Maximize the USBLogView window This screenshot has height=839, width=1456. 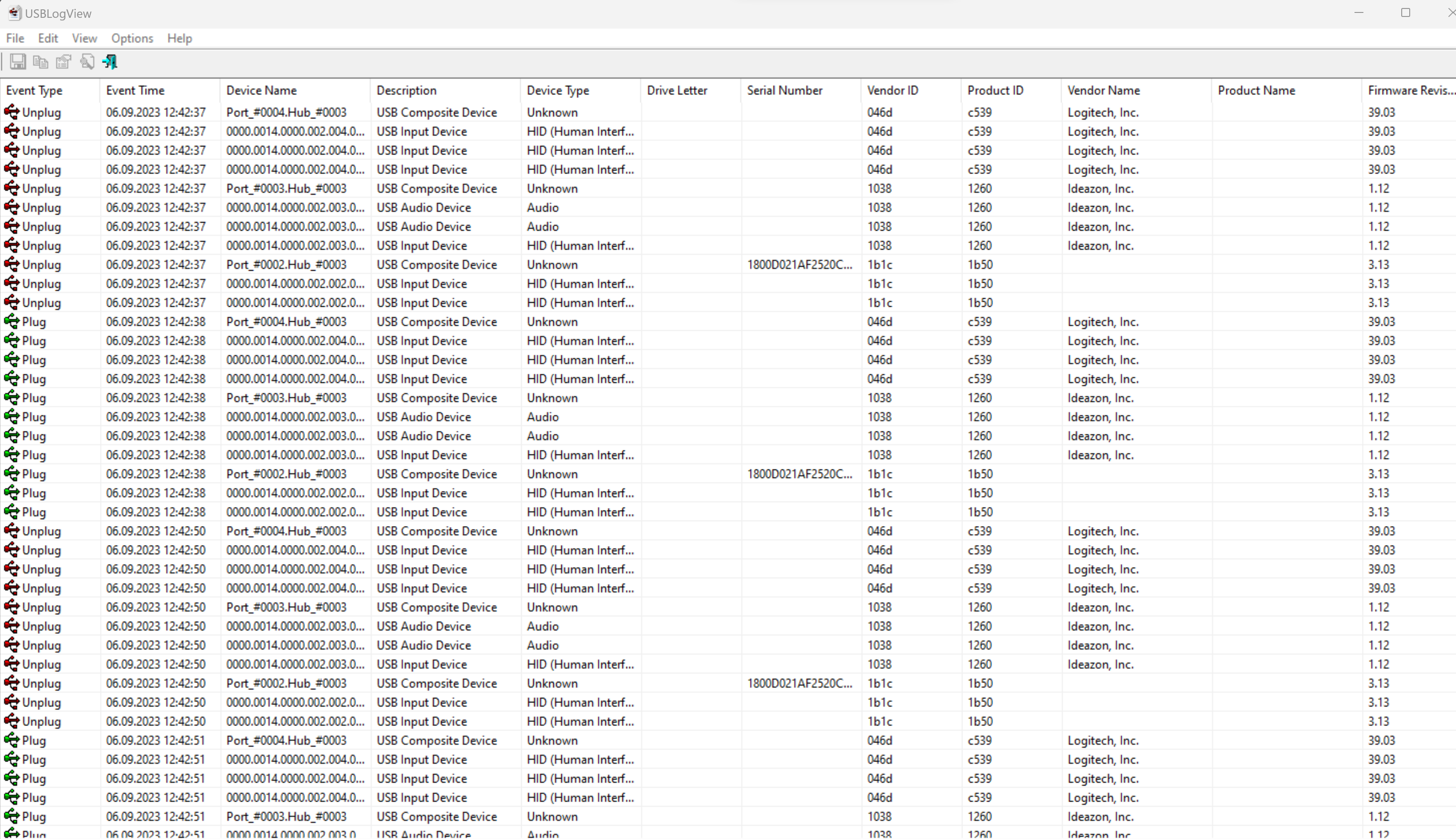point(1405,12)
